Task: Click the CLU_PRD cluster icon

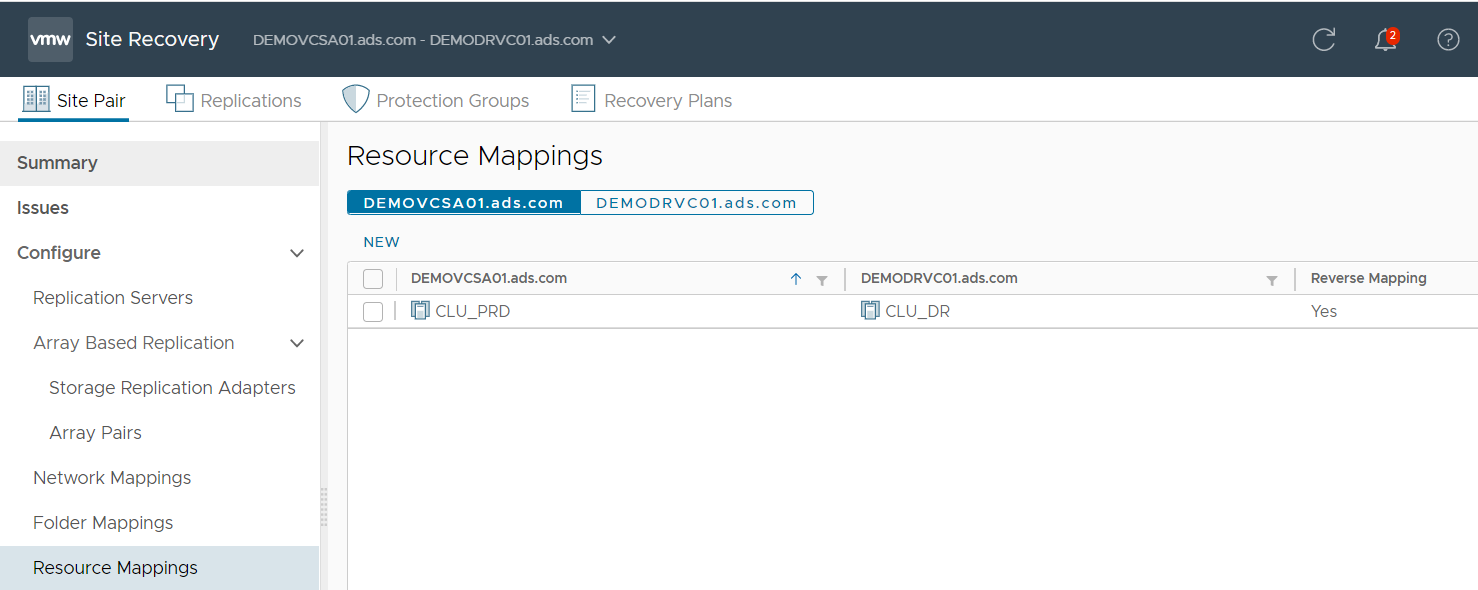Action: pos(420,311)
